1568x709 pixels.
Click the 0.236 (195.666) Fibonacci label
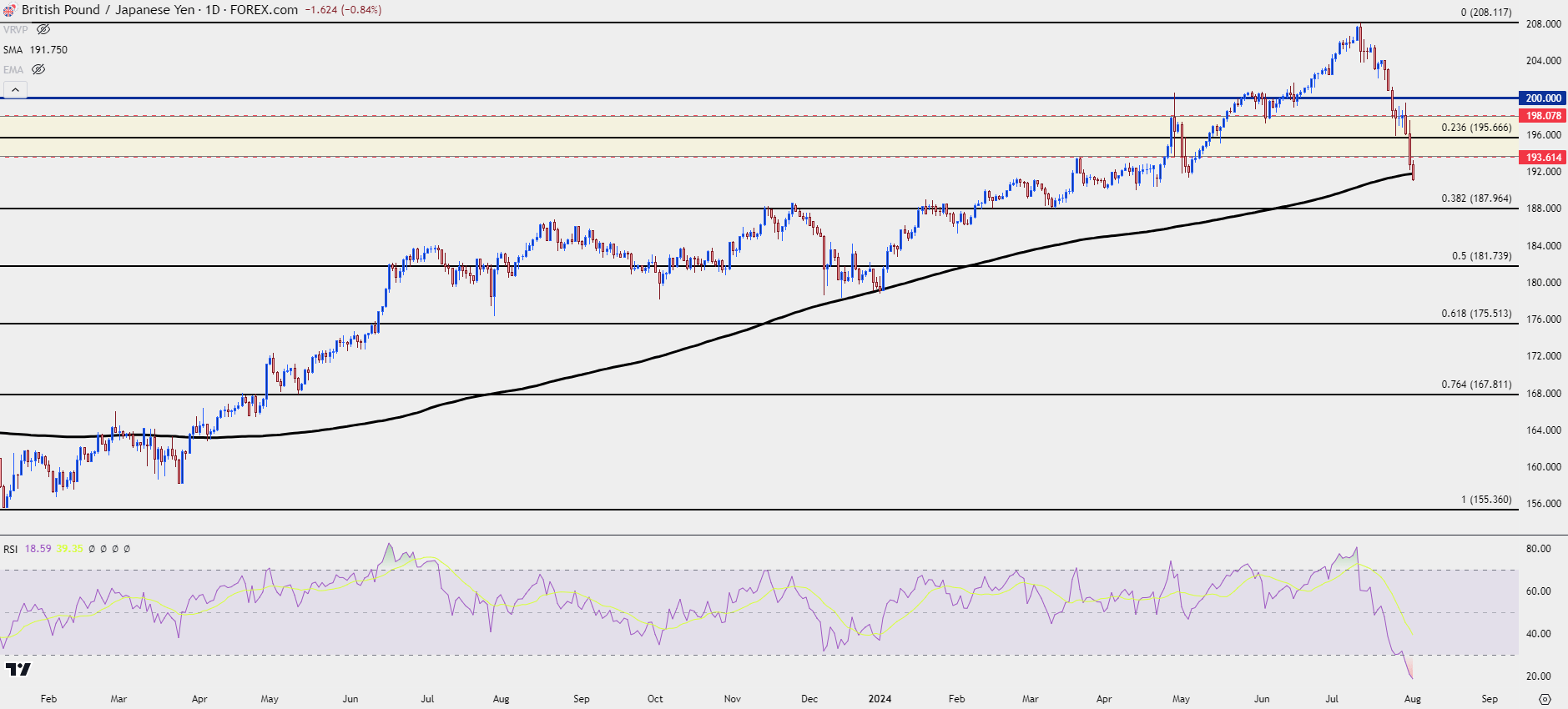point(1476,128)
